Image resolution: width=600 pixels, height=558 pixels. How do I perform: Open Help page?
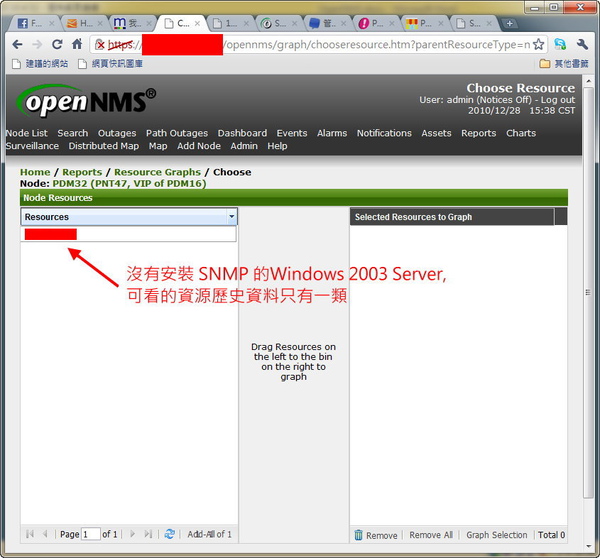pos(277,146)
